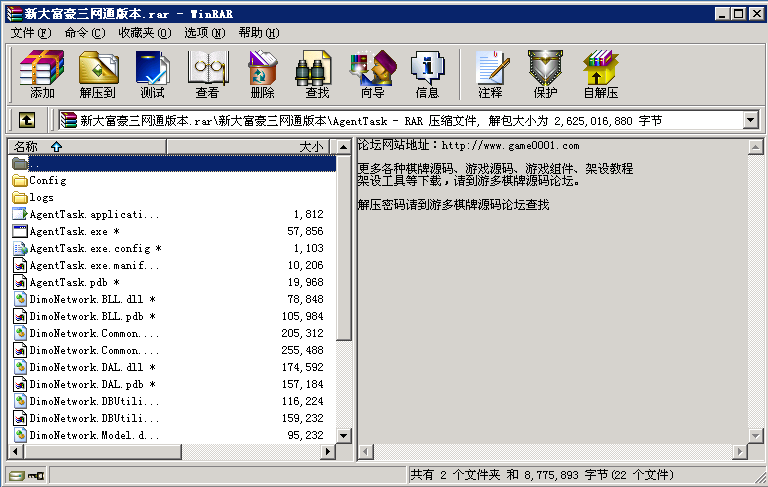Expand the archive path dropdown
Screen dimensions: 768x487
[x=750, y=120]
